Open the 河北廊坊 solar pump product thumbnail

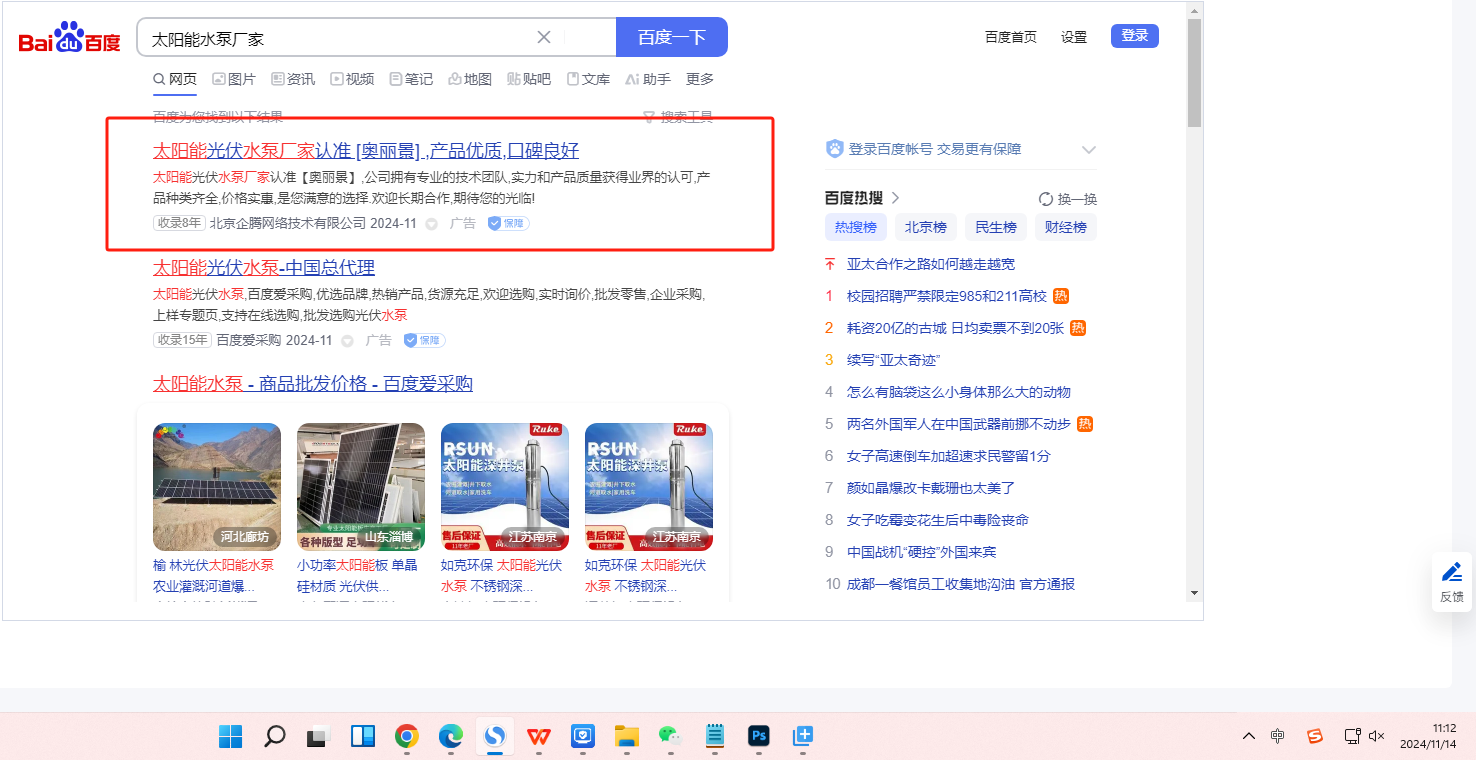point(217,487)
